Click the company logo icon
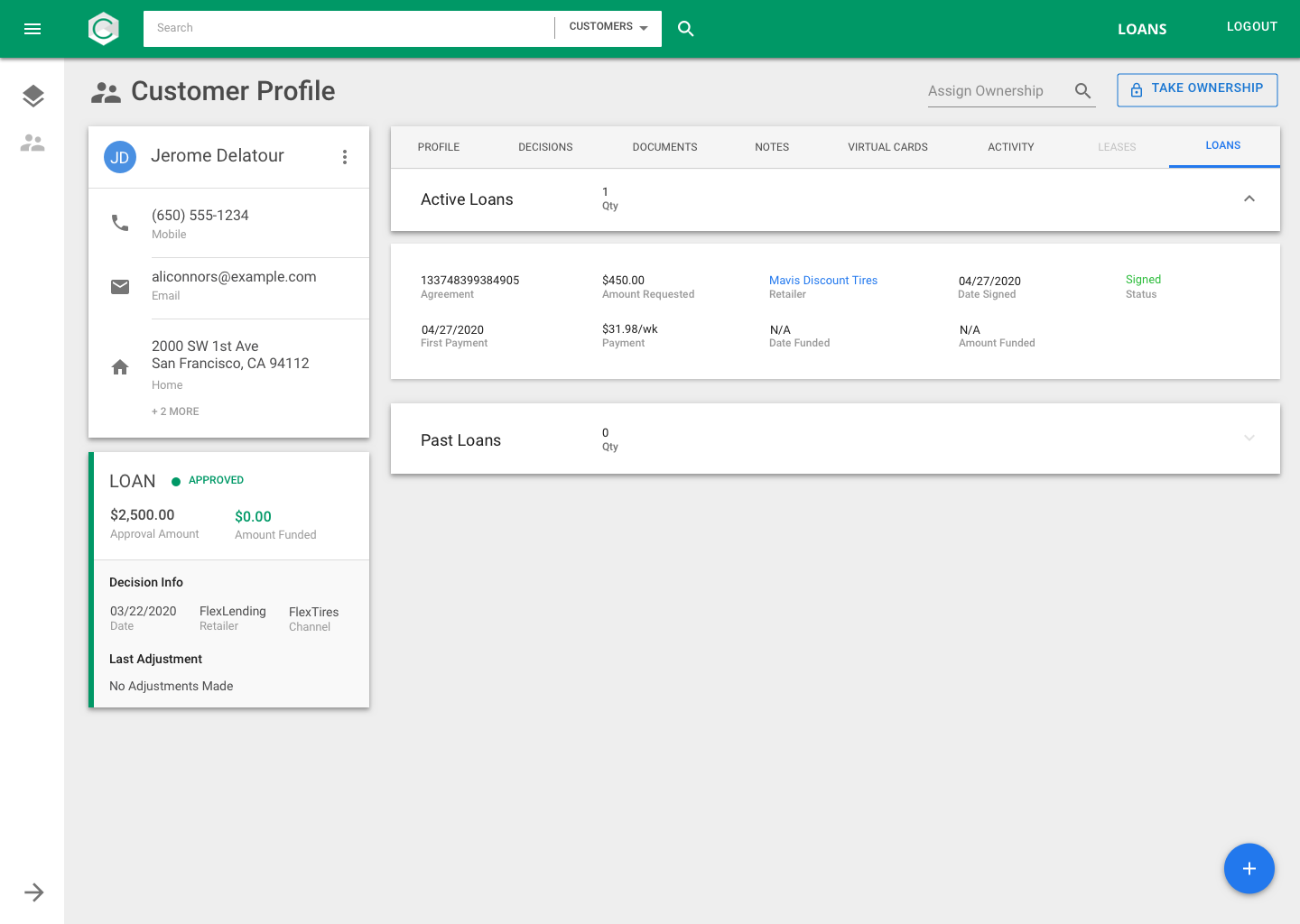Screen dimensions: 1300x924 (104, 29)
